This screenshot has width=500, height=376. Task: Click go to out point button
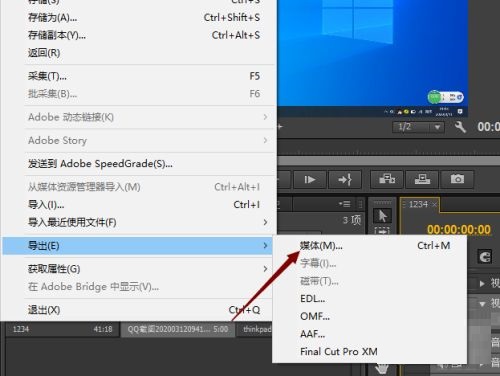tap(345, 180)
